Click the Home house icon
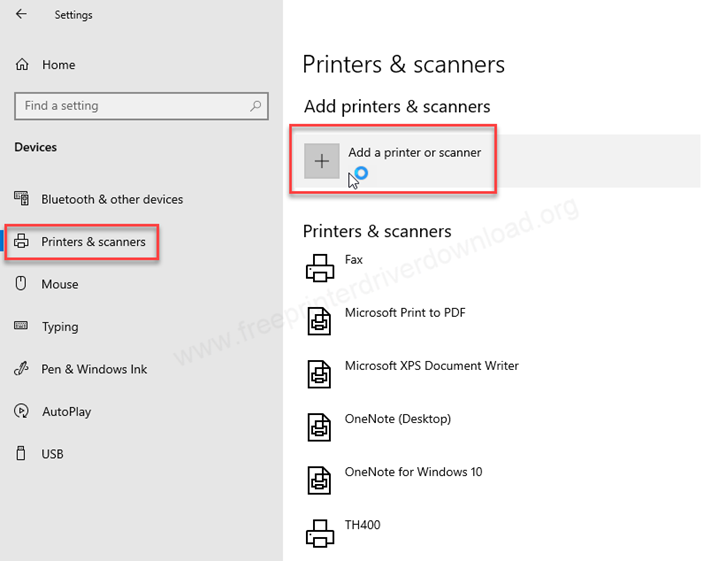This screenshot has width=719, height=561. tap(22, 65)
